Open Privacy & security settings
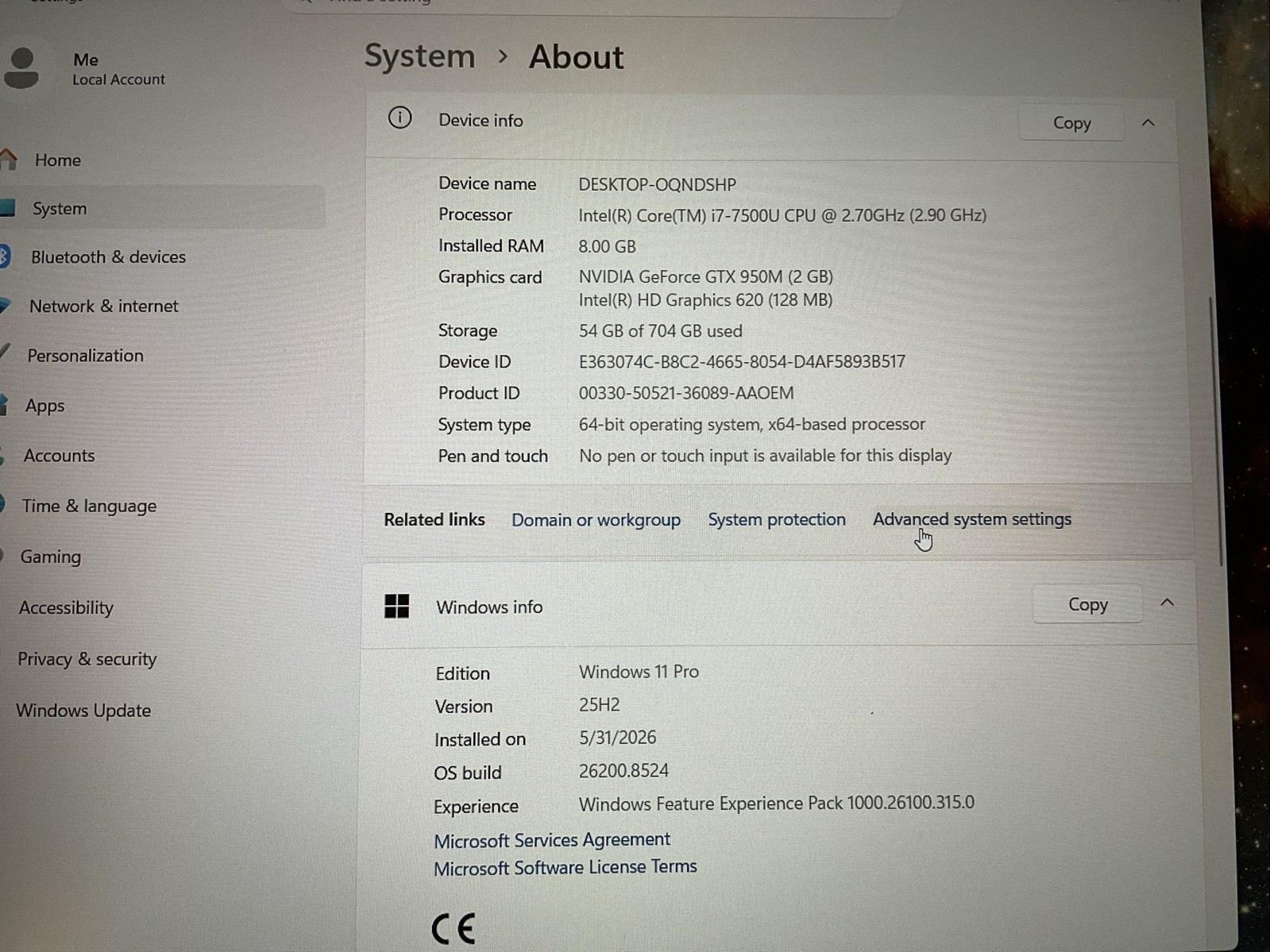This screenshot has width=1270, height=952. click(87, 659)
